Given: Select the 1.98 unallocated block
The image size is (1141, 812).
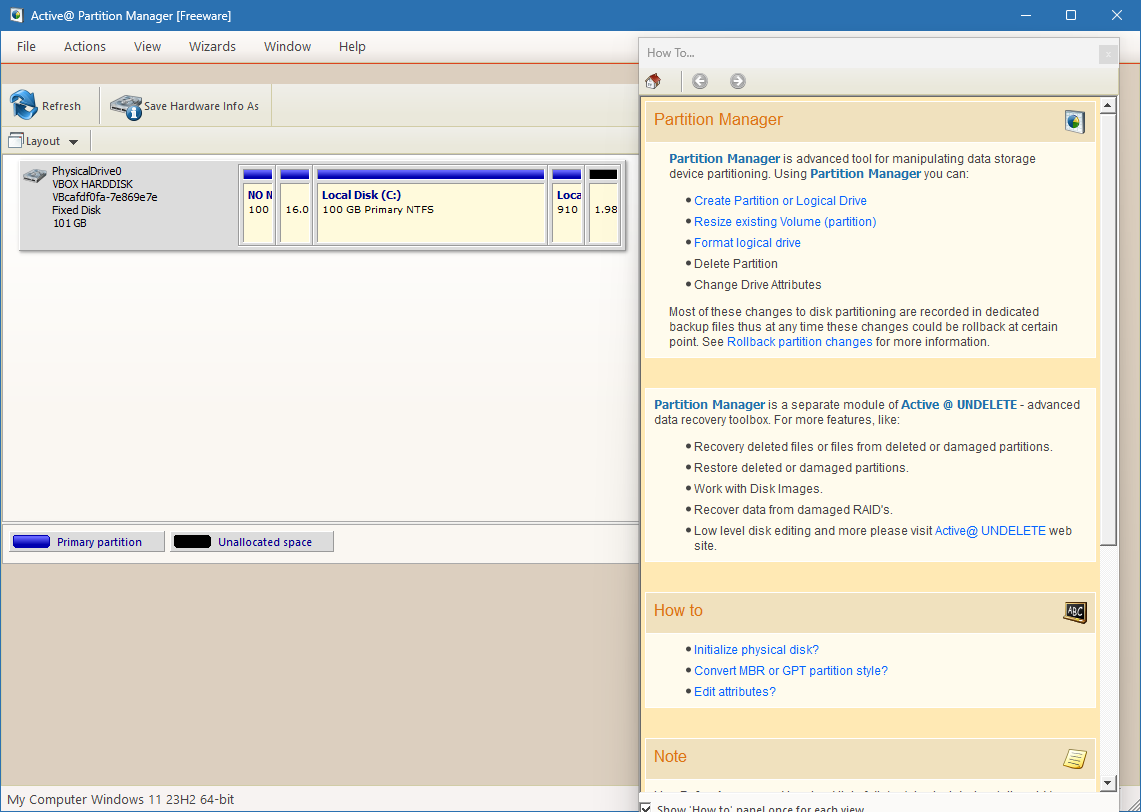Looking at the screenshot, I should (x=604, y=204).
